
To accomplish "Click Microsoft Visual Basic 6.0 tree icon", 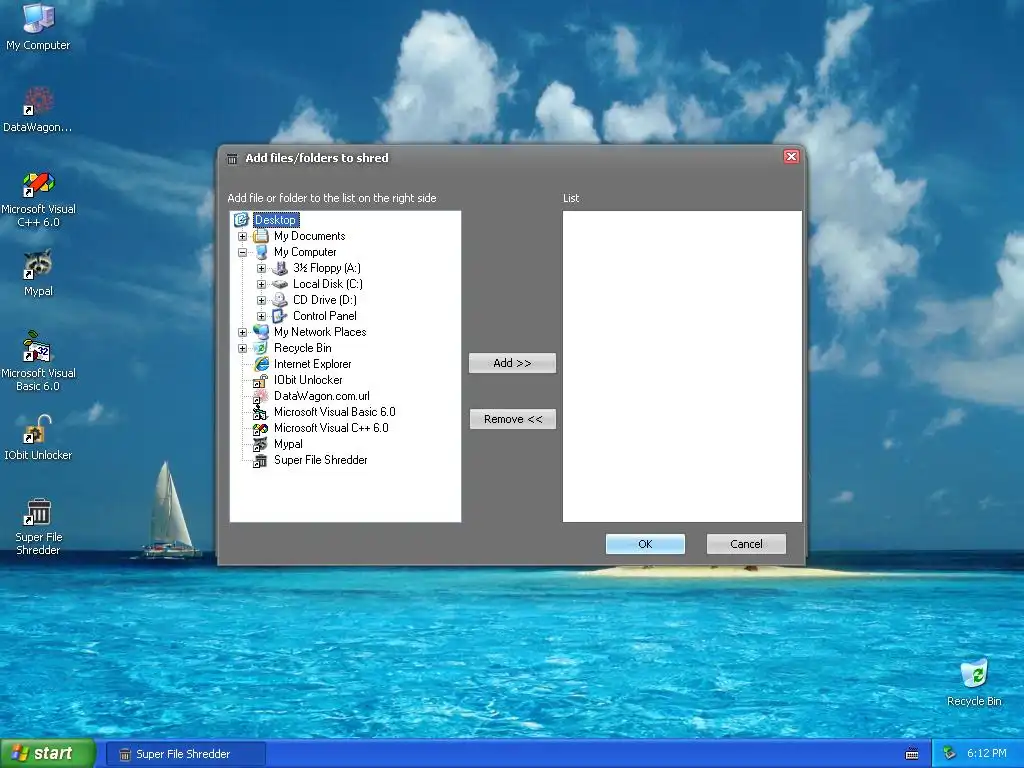I will click(261, 412).
